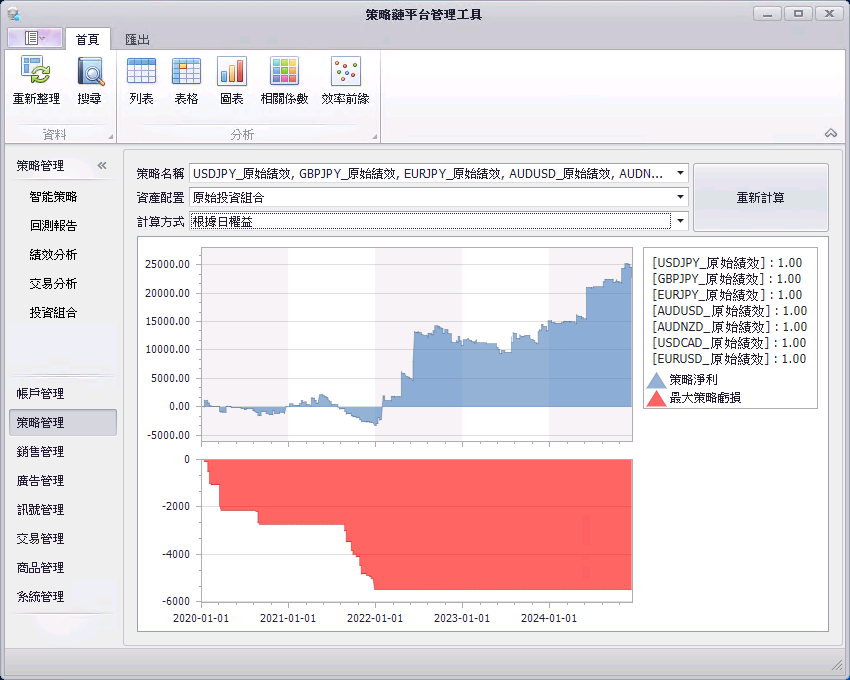The image size is (850, 680).
Task: Click the app icon in title bar
Action: (14, 14)
